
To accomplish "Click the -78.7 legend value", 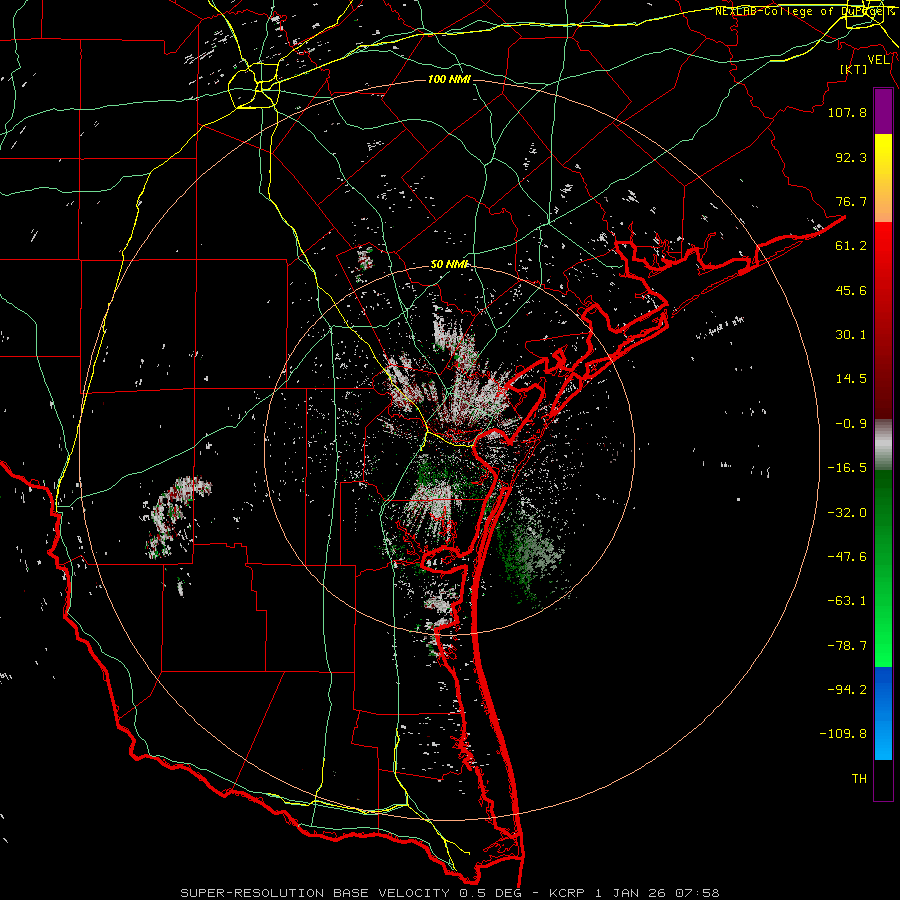I will [x=847, y=646].
